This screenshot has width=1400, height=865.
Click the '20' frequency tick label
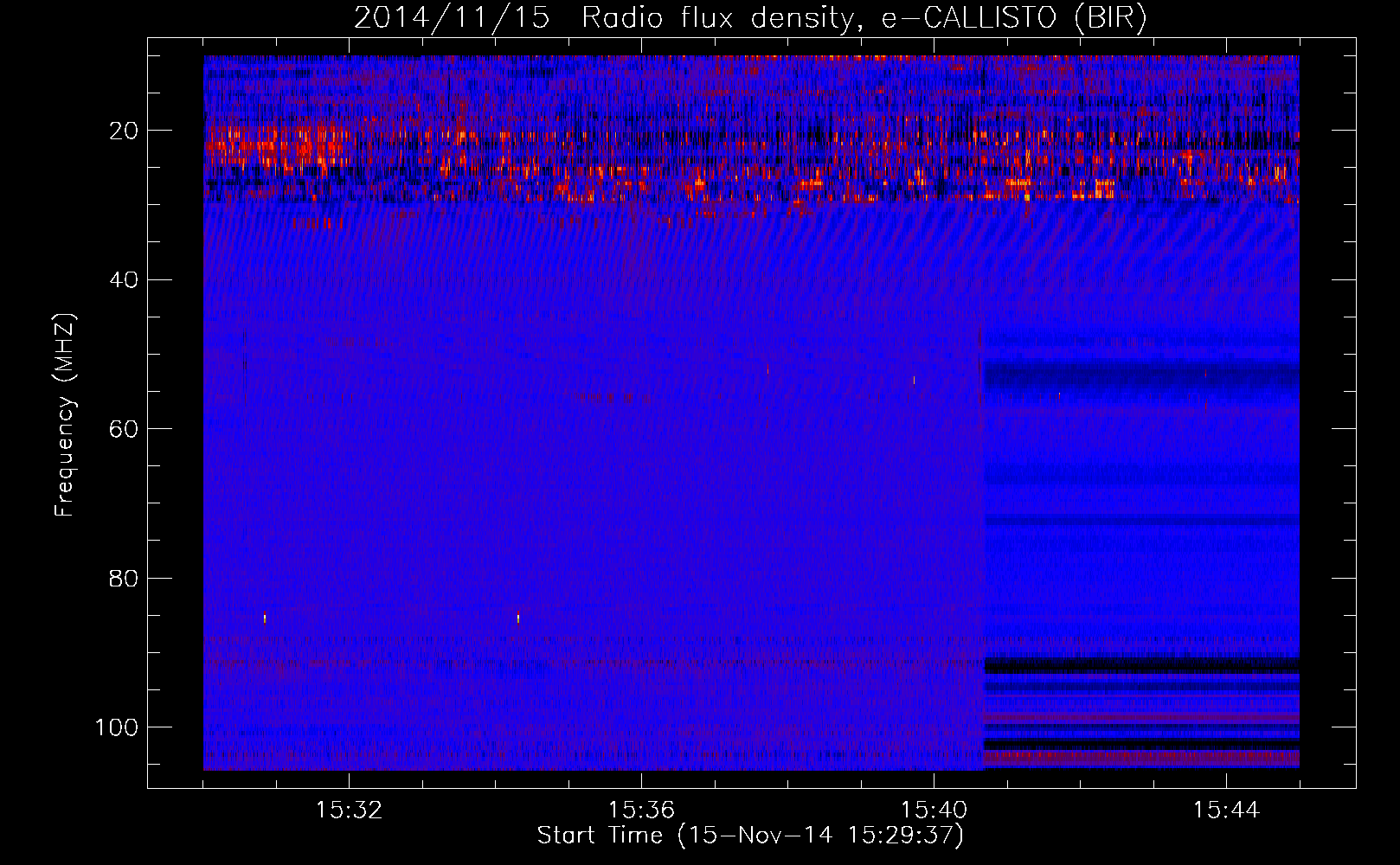(125, 131)
